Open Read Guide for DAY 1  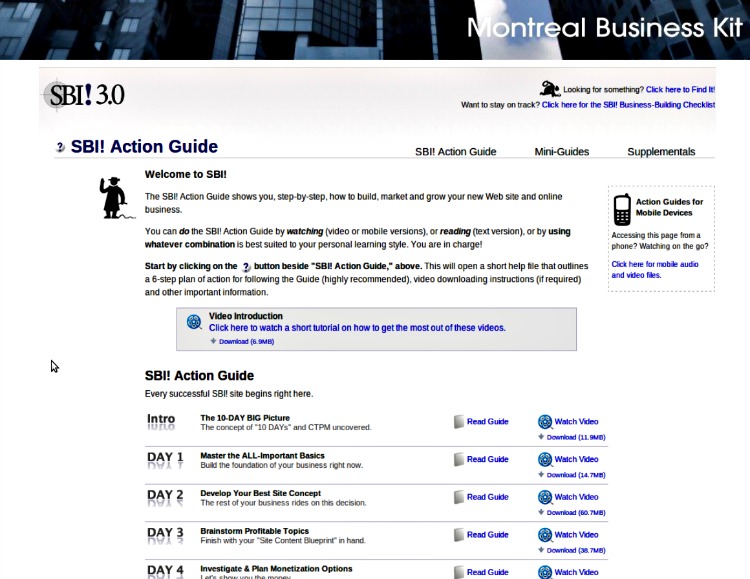point(487,459)
